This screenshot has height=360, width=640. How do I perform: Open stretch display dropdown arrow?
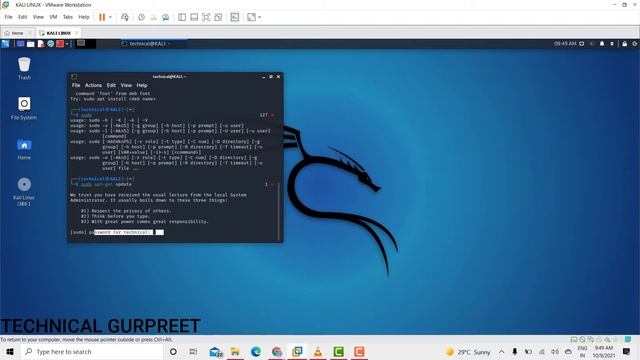pyautogui.click(x=260, y=17)
